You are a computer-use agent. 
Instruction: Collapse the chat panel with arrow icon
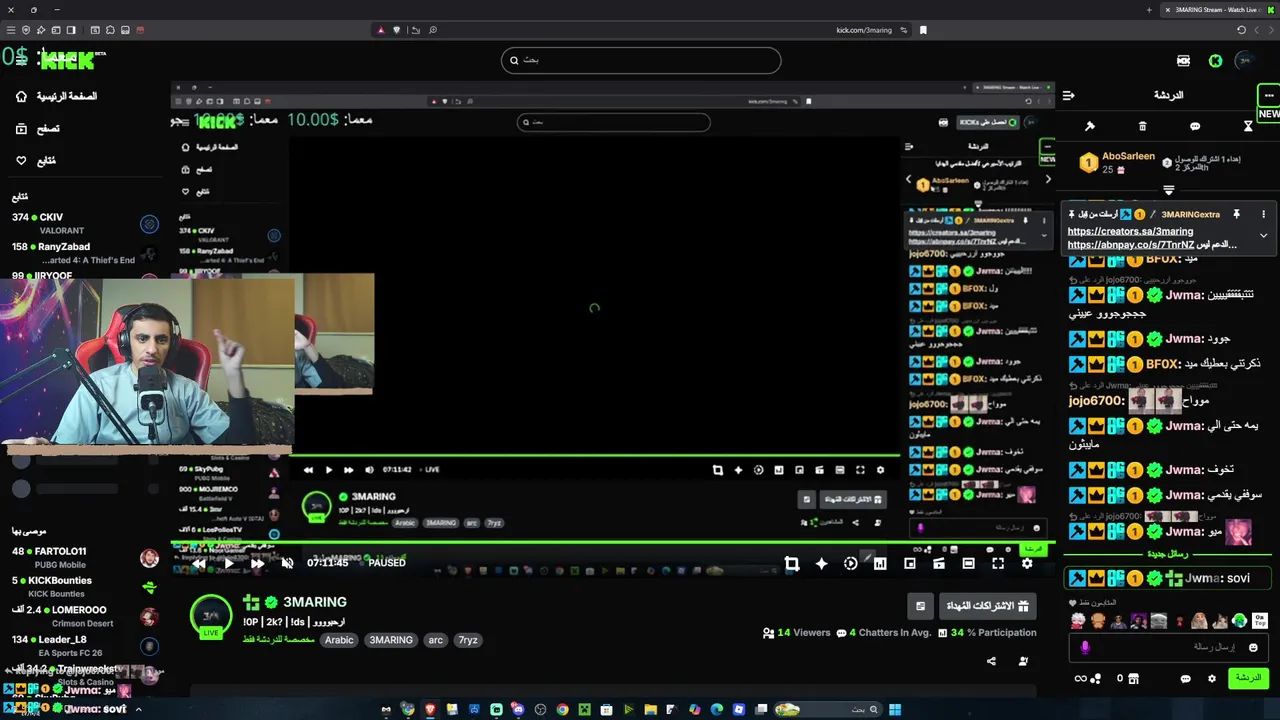click(x=1069, y=96)
